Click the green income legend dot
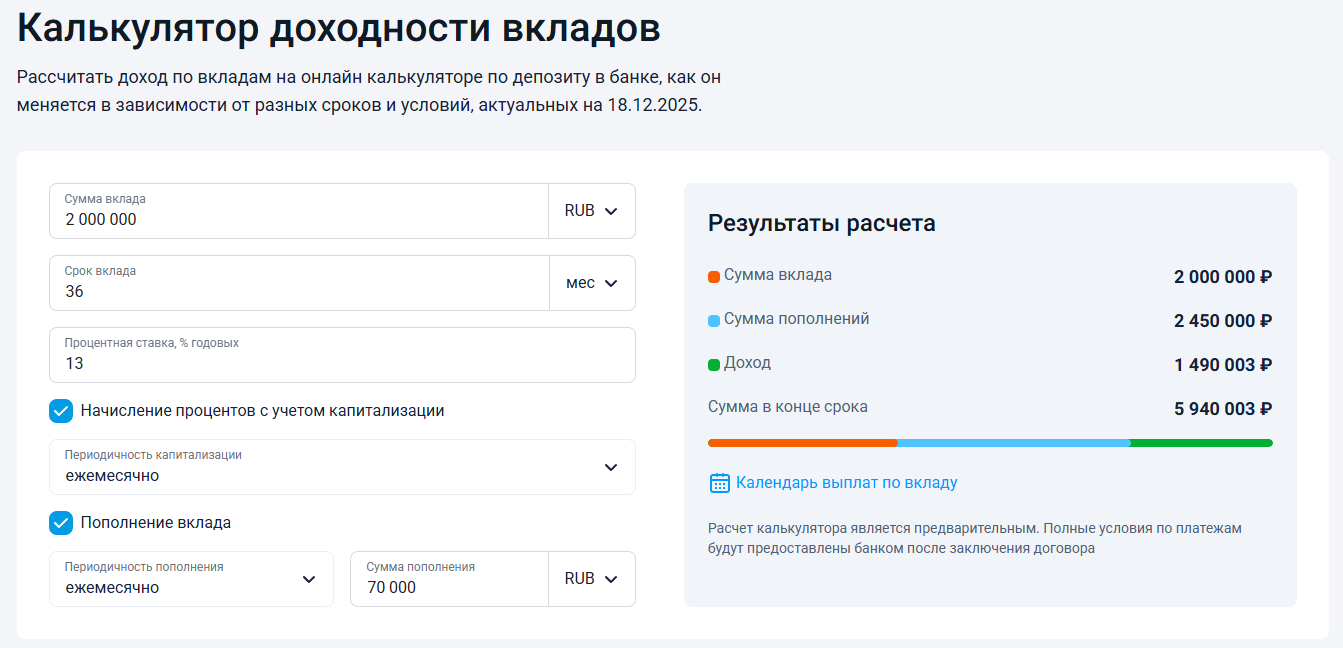The width and height of the screenshot is (1343, 648). click(714, 365)
